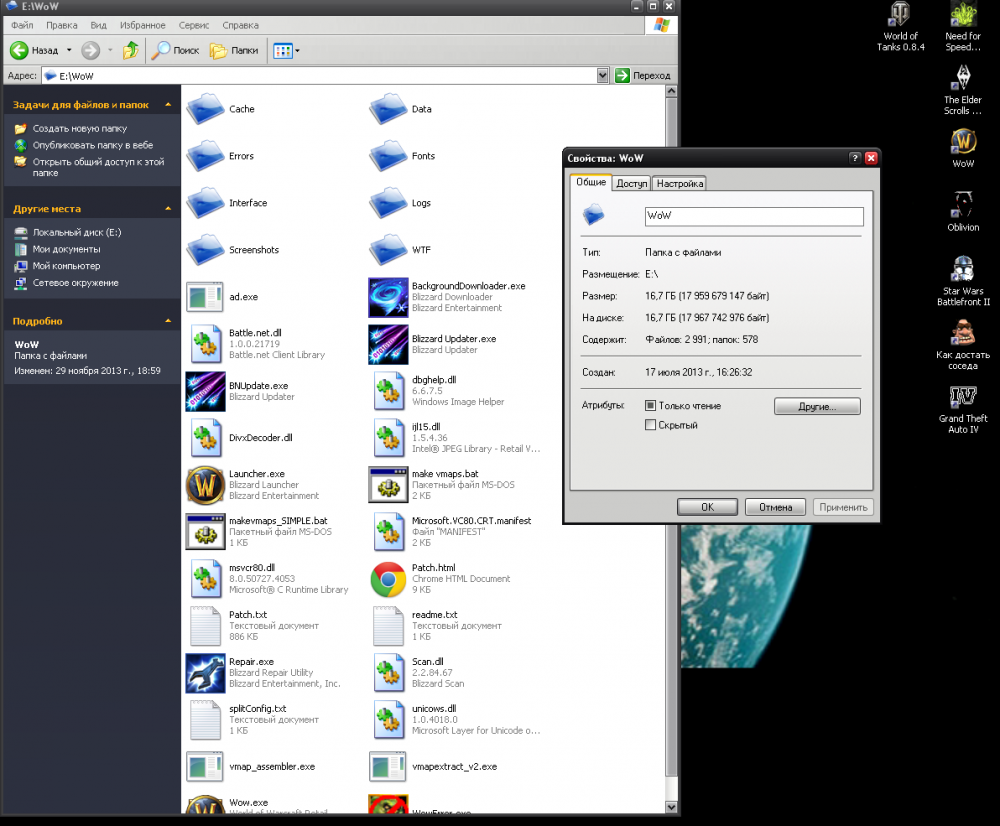Select the dbghelp.dll file icon
The height and width of the screenshot is (826, 1000).
[388, 391]
